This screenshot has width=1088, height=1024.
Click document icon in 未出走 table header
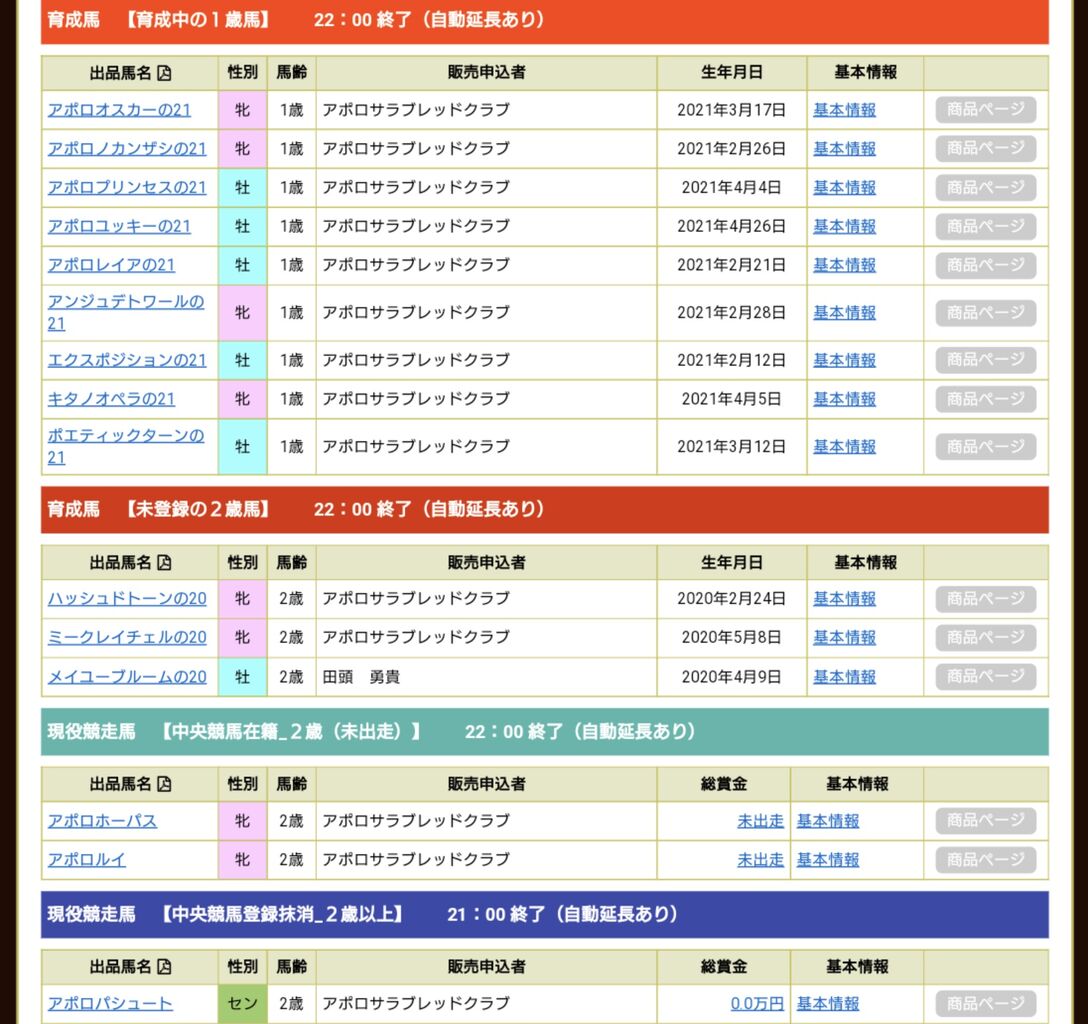[x=164, y=784]
